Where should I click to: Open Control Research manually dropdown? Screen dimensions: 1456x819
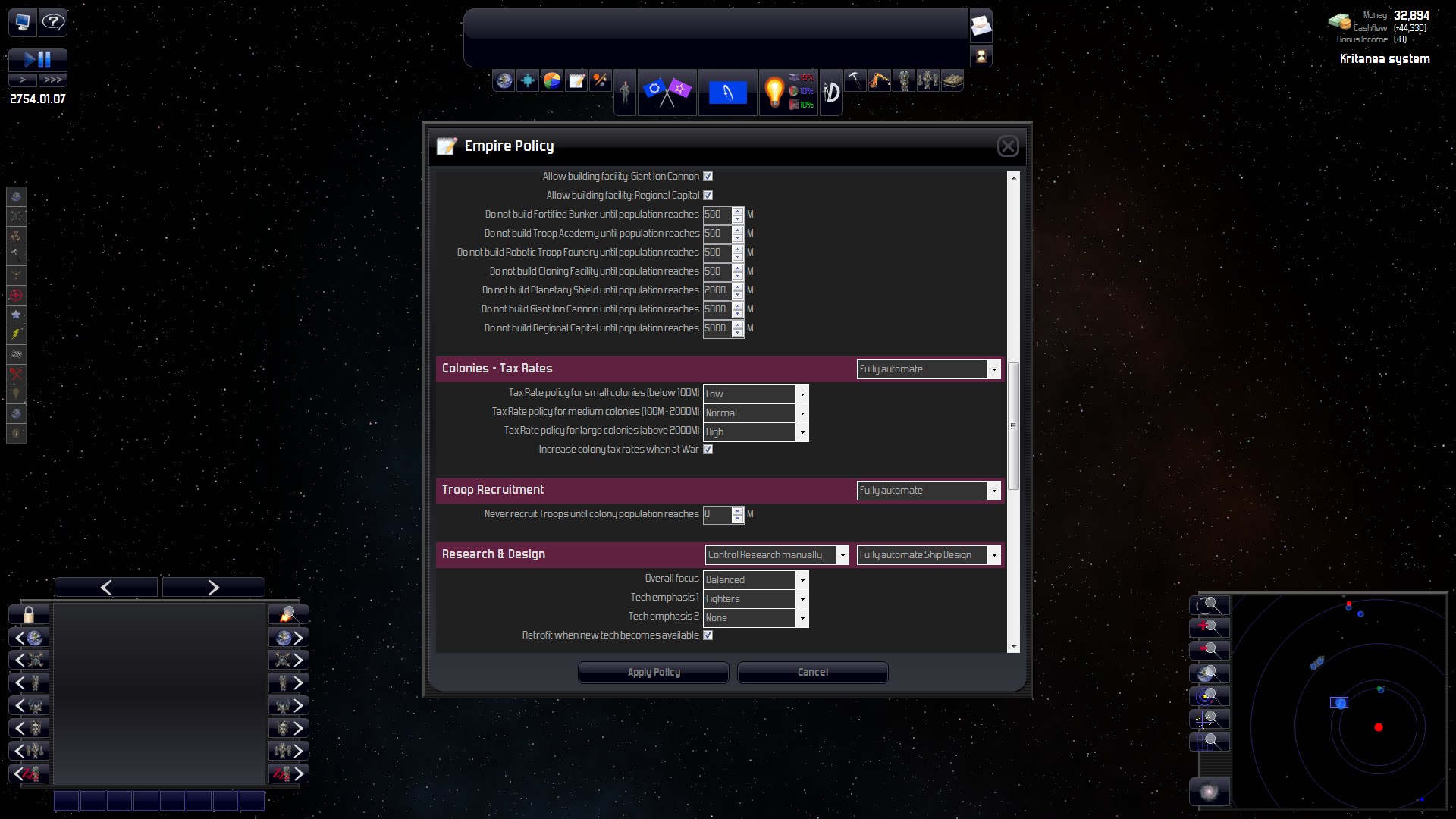point(777,555)
